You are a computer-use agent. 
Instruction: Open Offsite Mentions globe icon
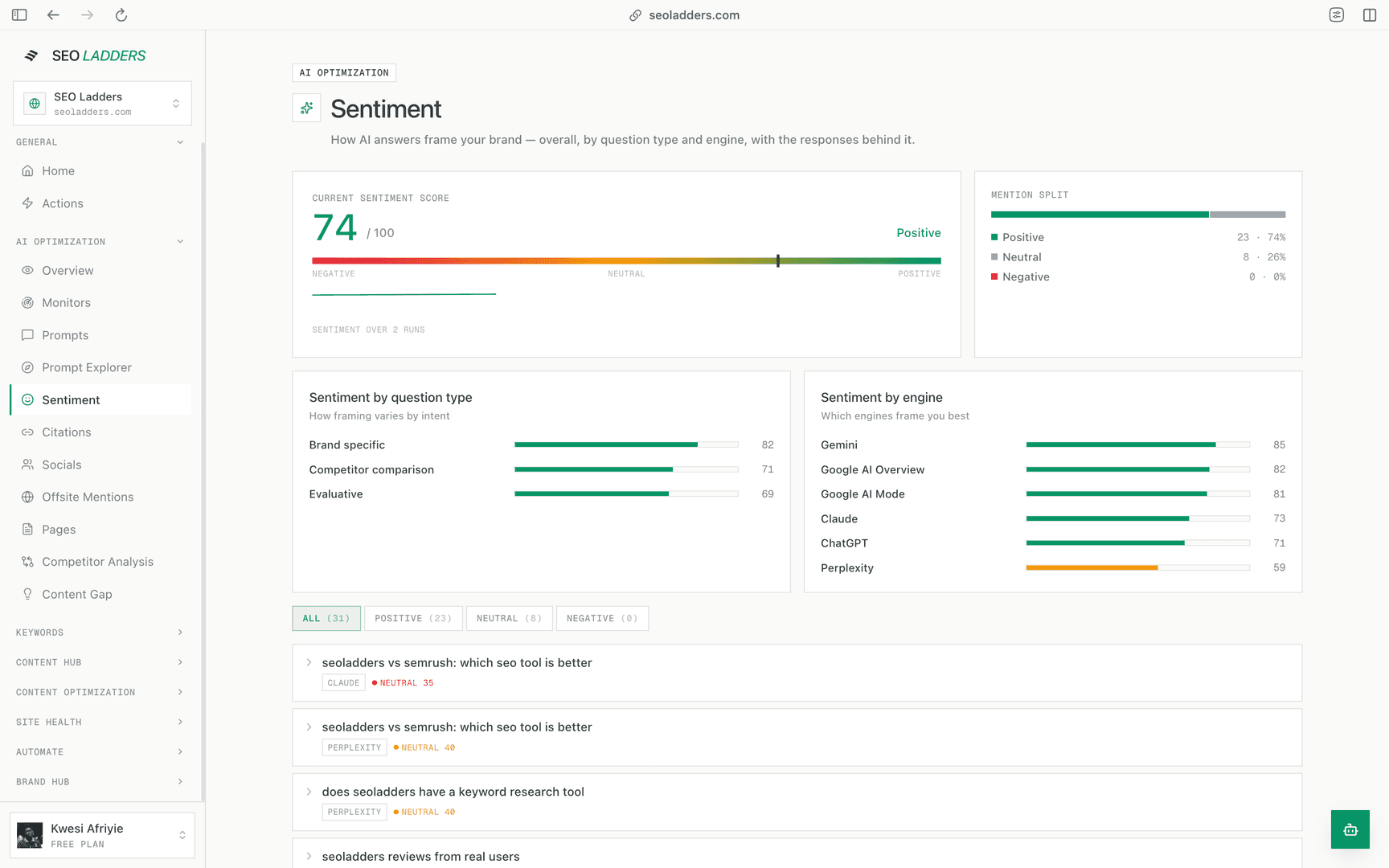click(27, 497)
